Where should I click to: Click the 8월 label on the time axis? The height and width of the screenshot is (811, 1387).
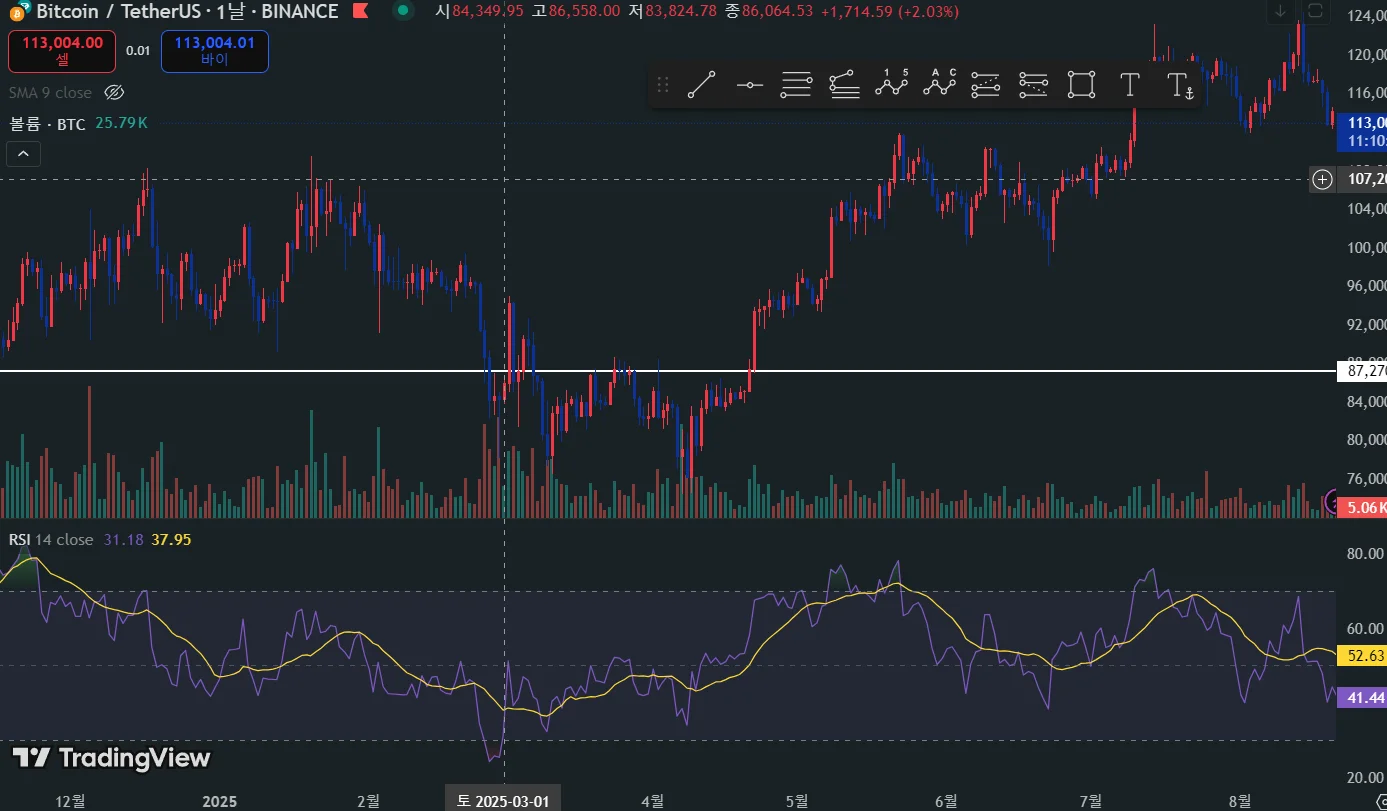point(1239,800)
